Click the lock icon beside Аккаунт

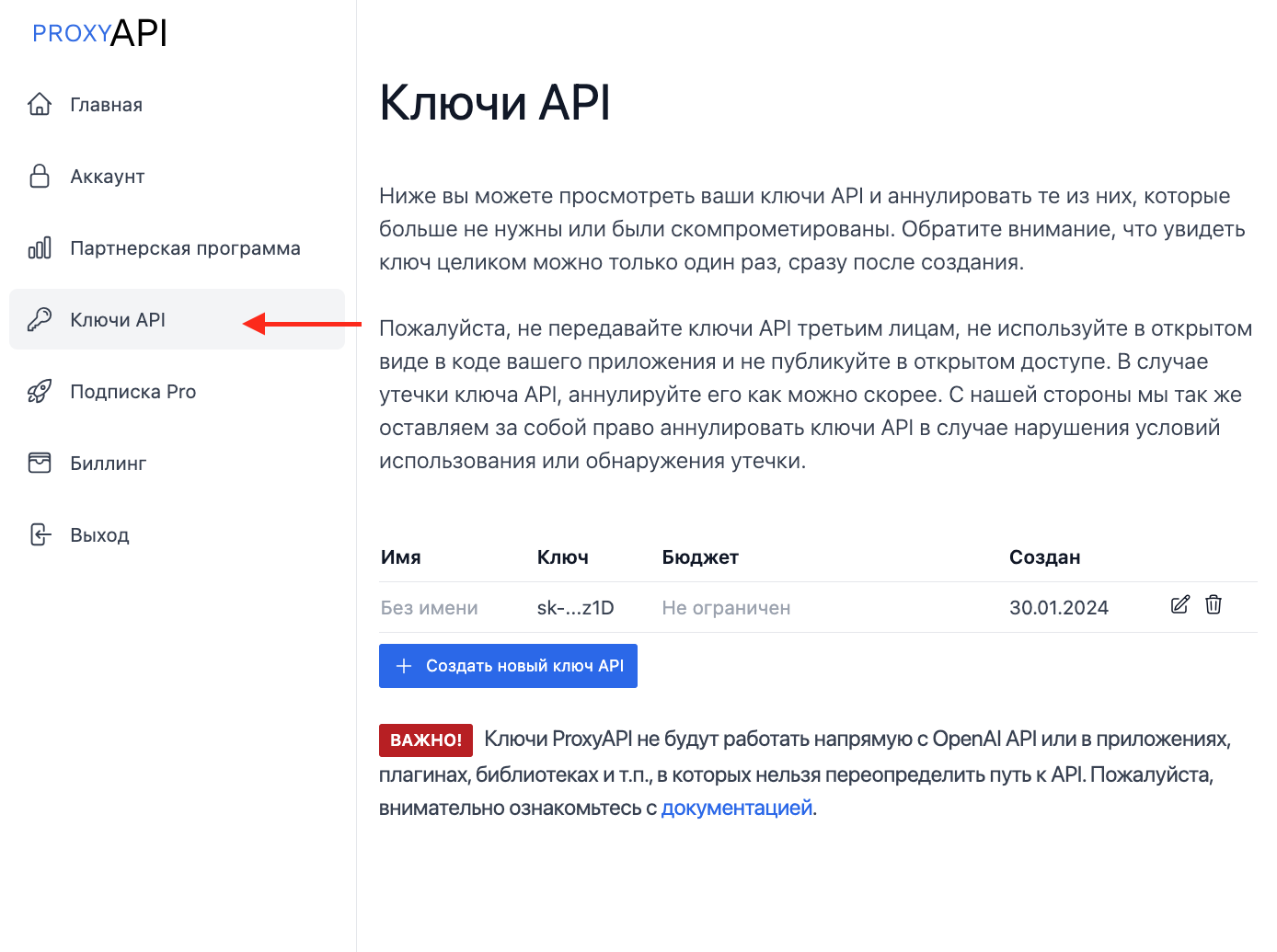pos(40,176)
